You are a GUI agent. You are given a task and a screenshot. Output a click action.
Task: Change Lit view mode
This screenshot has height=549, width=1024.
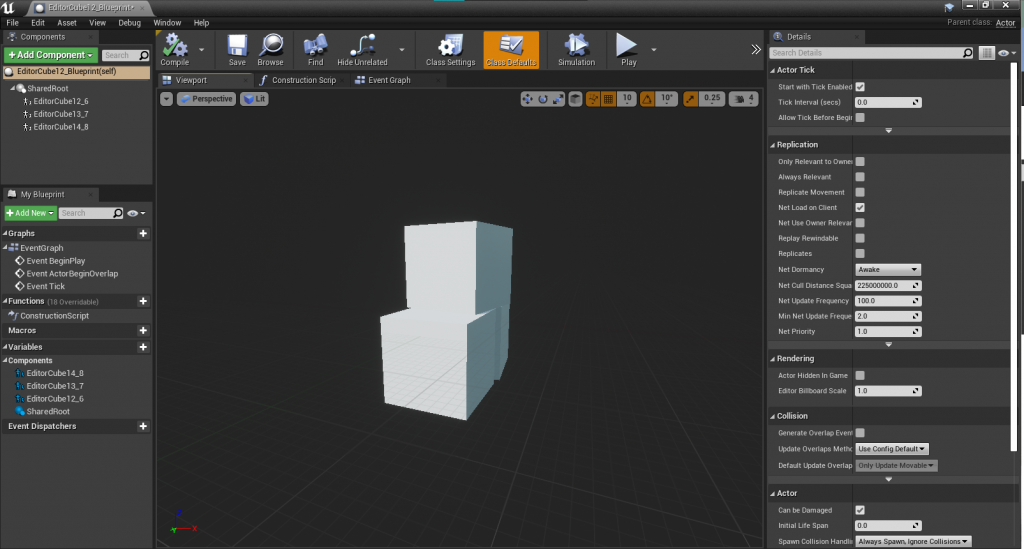(x=254, y=99)
